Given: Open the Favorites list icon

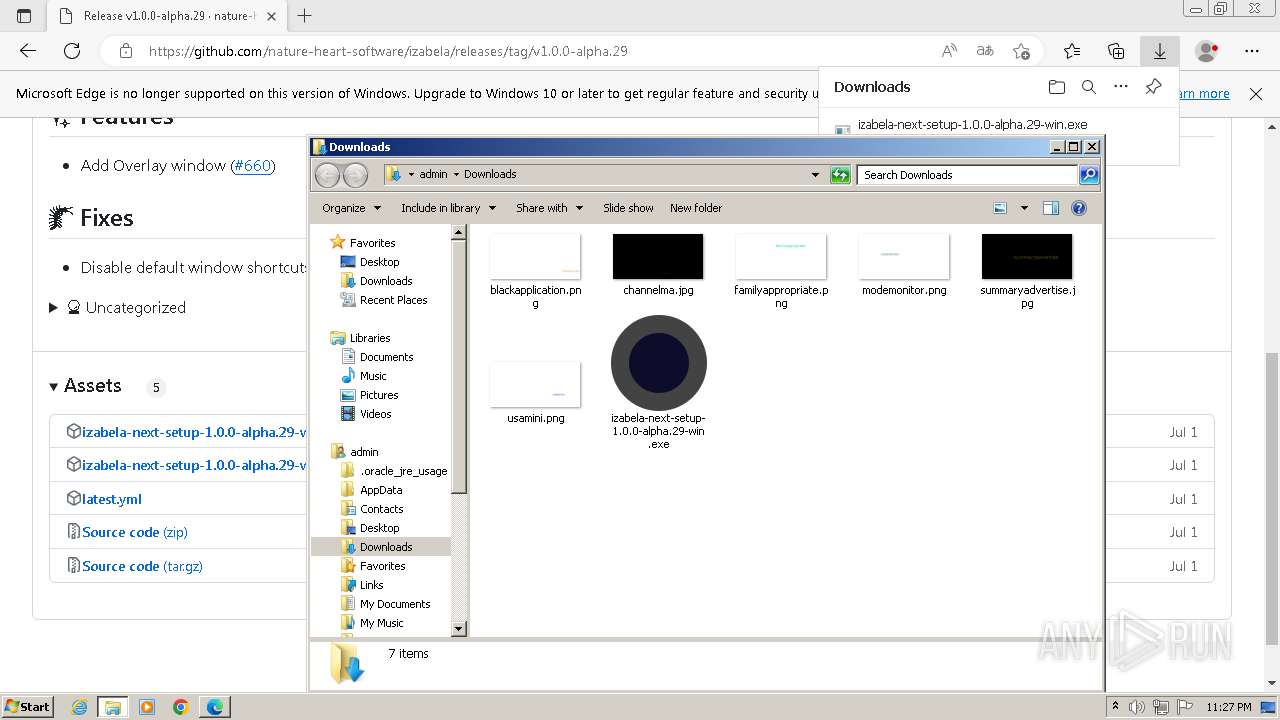Looking at the screenshot, I should (1072, 51).
